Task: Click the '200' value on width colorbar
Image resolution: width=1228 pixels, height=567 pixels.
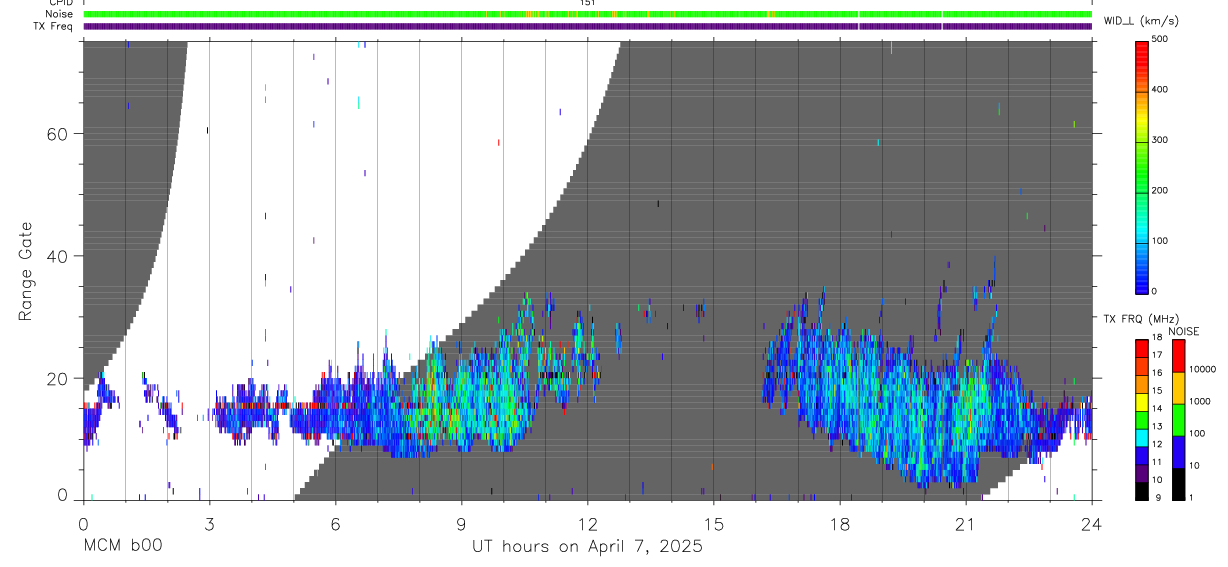Action: click(1160, 190)
